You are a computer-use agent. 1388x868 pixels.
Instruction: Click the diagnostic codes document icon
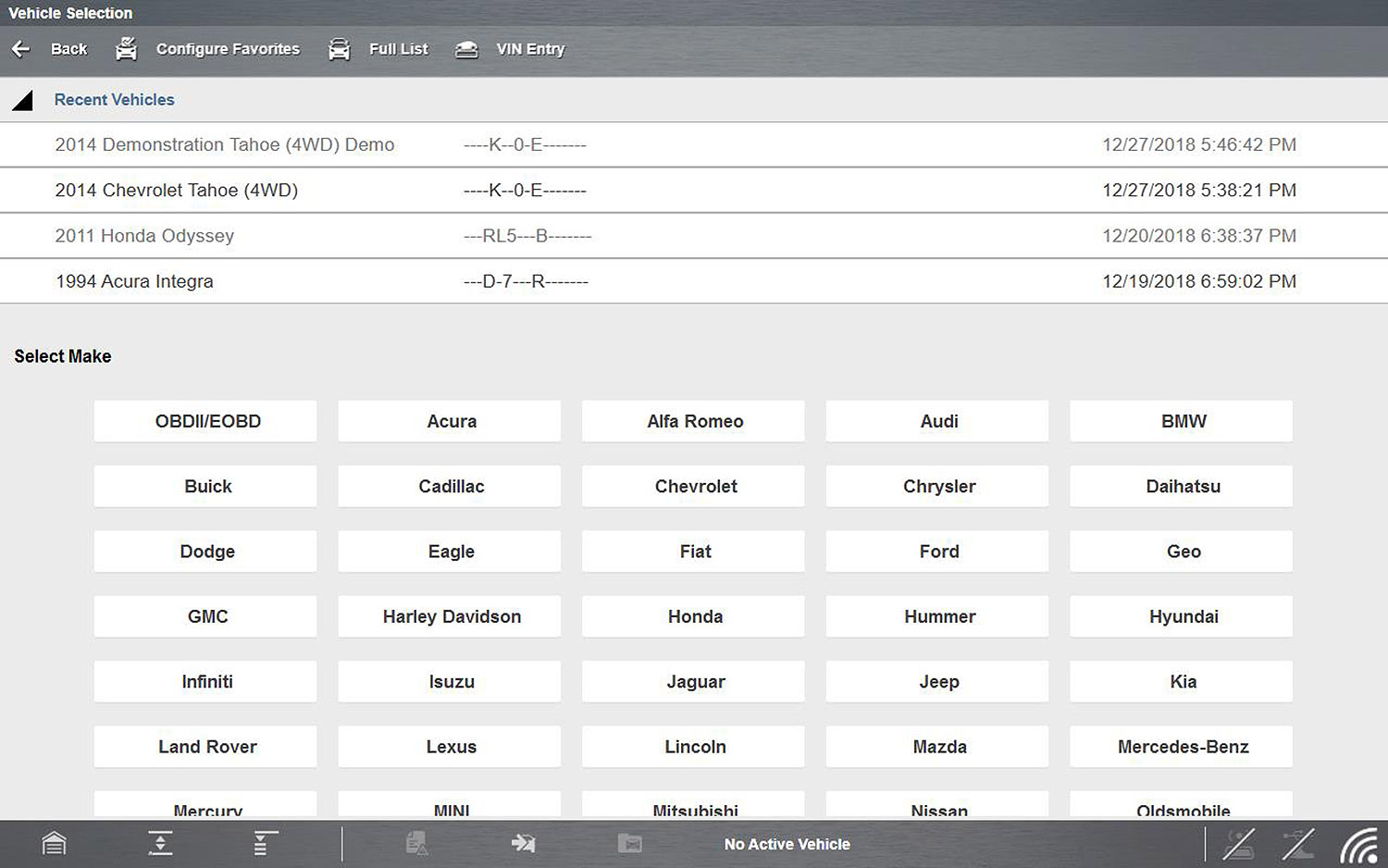pyautogui.click(x=416, y=843)
